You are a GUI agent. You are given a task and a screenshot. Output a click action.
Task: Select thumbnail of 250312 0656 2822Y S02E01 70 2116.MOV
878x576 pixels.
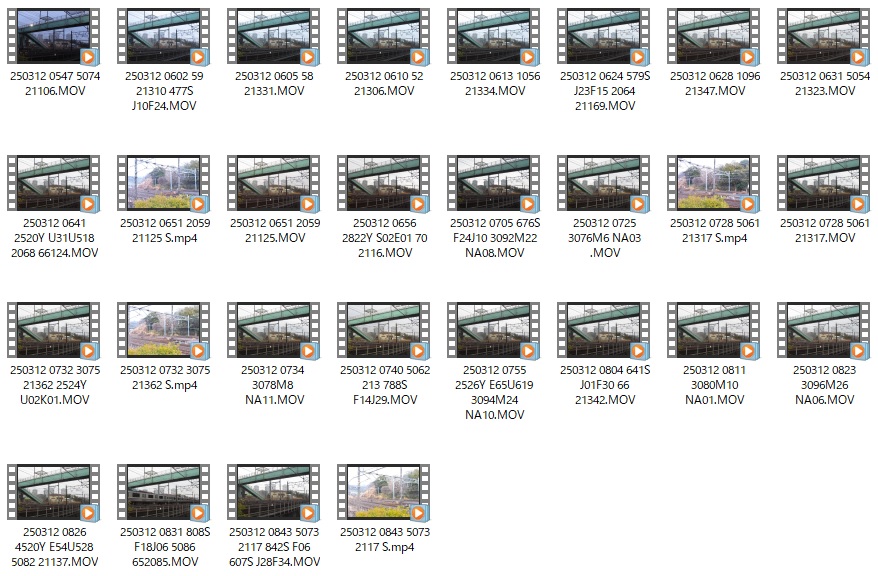coord(384,184)
